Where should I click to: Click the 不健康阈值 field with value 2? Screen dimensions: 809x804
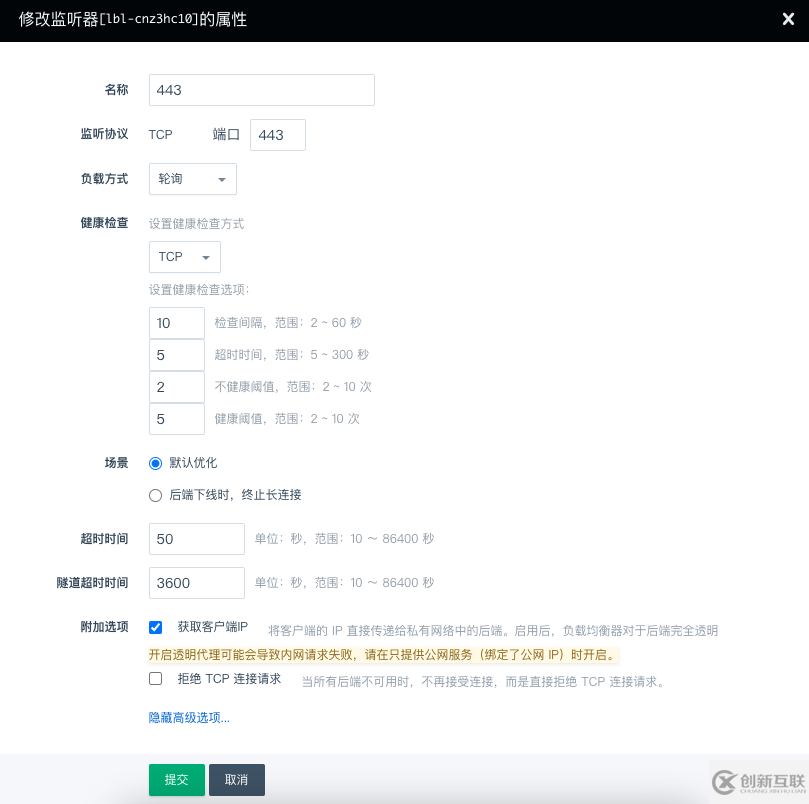[x=176, y=387]
